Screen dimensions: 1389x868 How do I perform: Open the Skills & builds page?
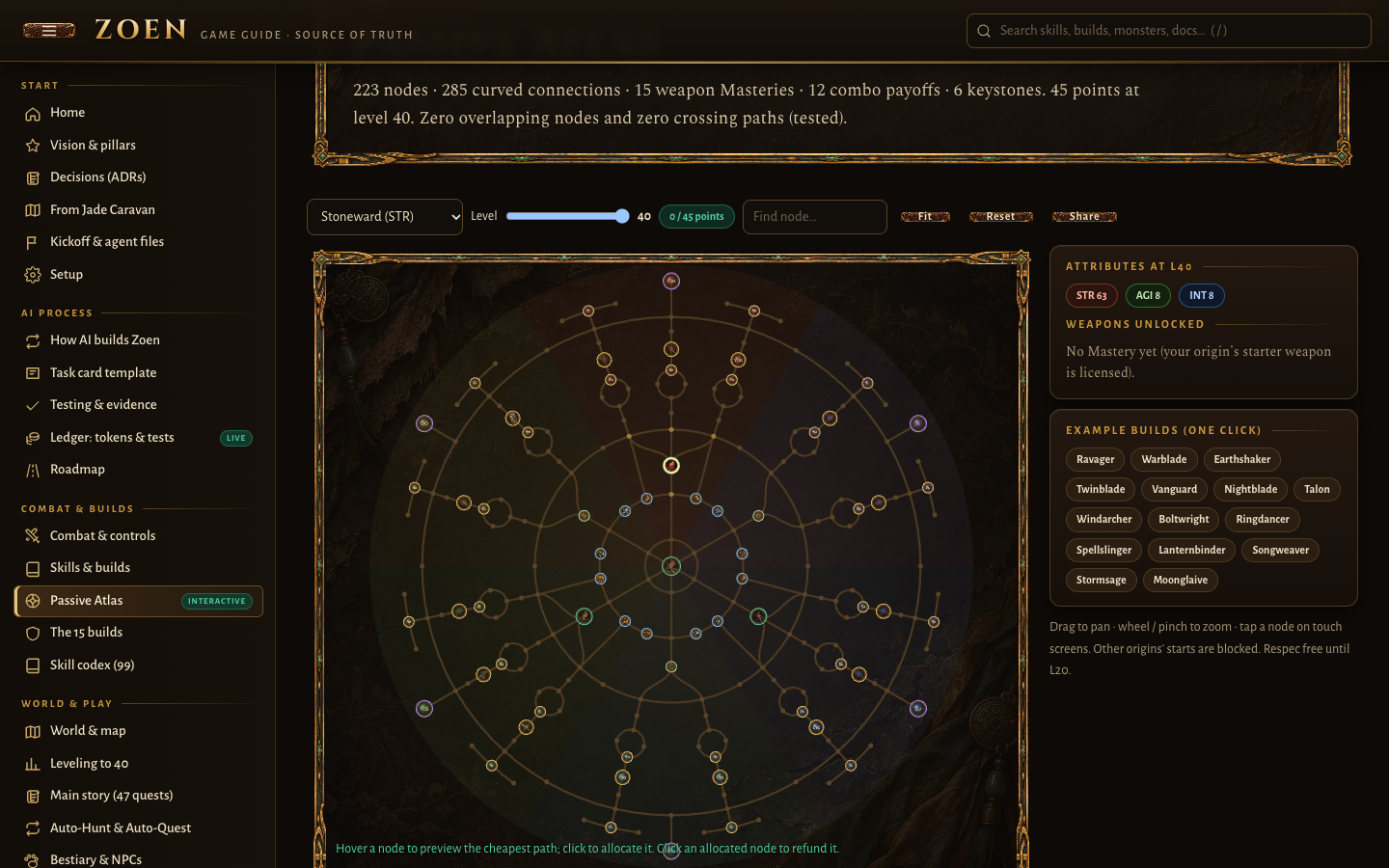tap(90, 568)
